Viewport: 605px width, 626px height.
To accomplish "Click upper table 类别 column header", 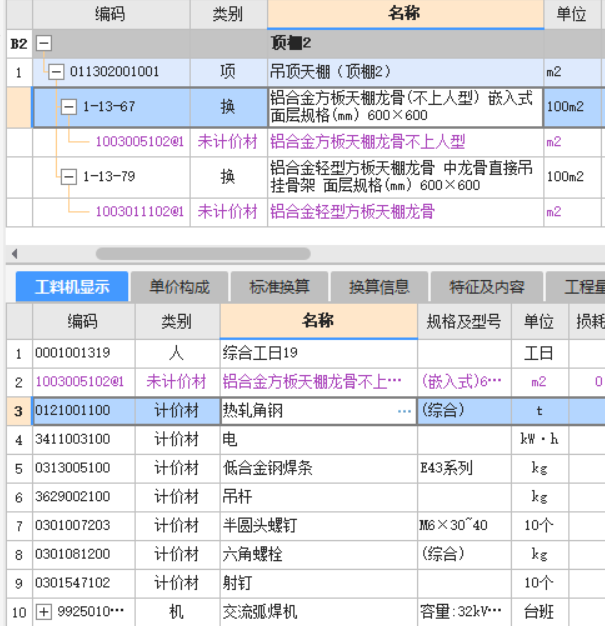I will 228,14.
